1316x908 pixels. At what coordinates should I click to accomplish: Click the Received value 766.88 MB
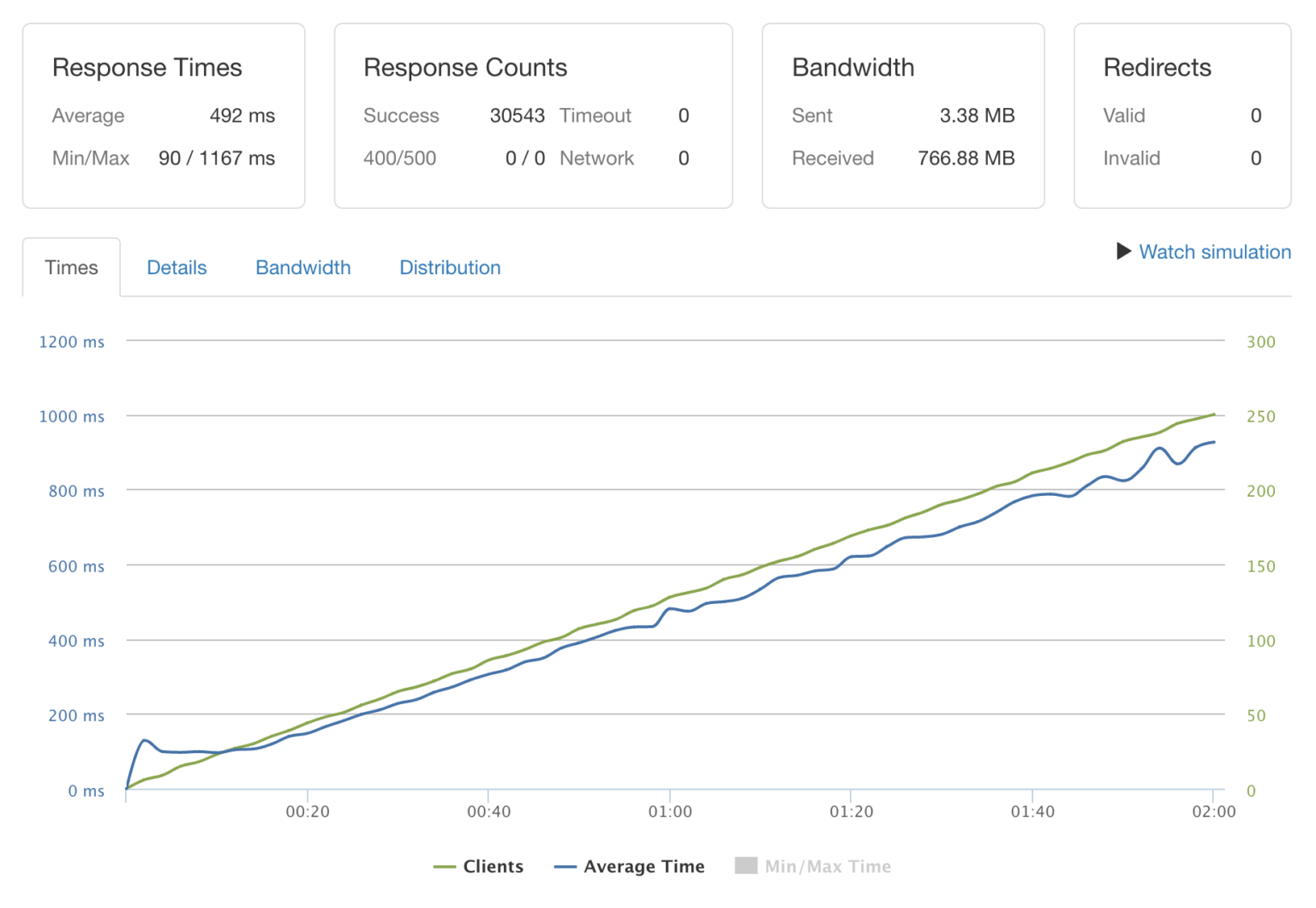[966, 158]
